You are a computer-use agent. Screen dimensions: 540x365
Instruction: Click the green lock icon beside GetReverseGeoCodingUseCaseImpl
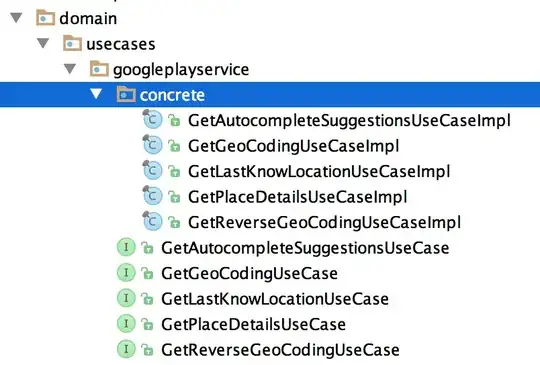click(174, 223)
